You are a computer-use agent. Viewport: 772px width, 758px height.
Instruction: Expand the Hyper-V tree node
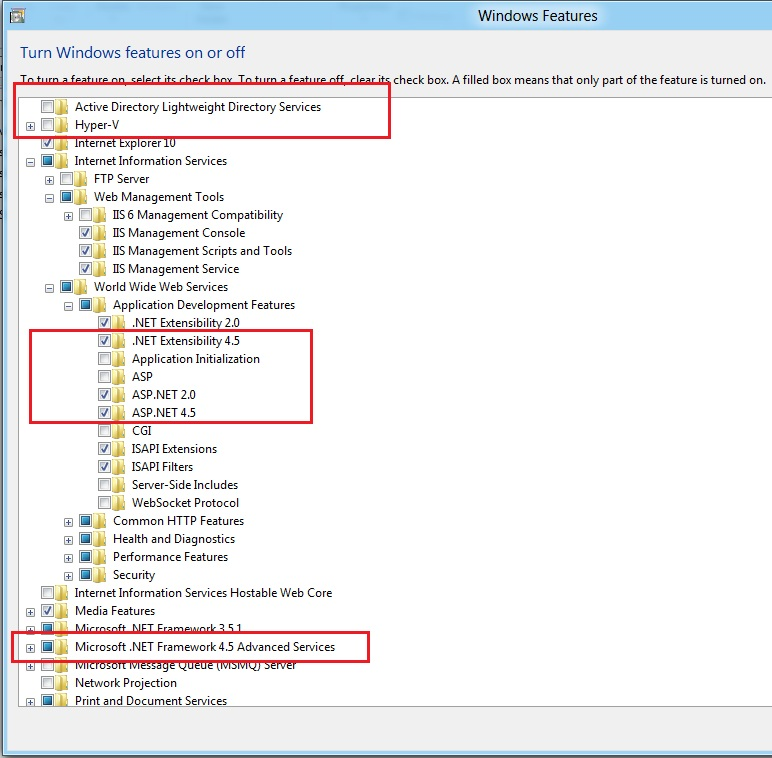click(30, 126)
